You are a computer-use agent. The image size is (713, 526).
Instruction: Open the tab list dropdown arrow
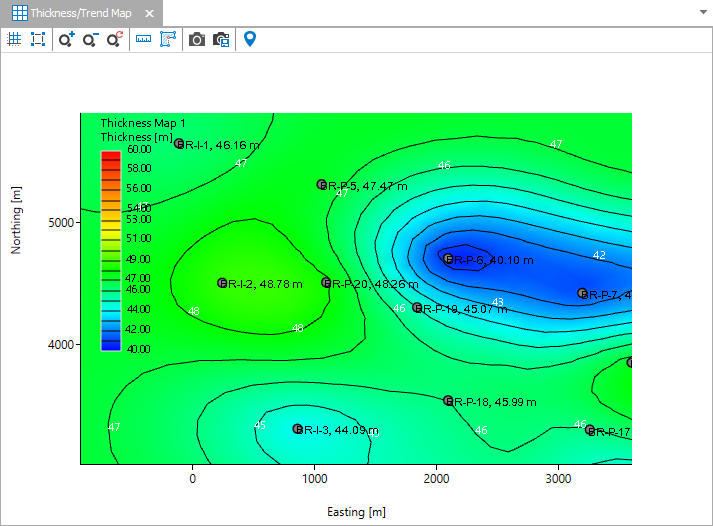(702, 13)
